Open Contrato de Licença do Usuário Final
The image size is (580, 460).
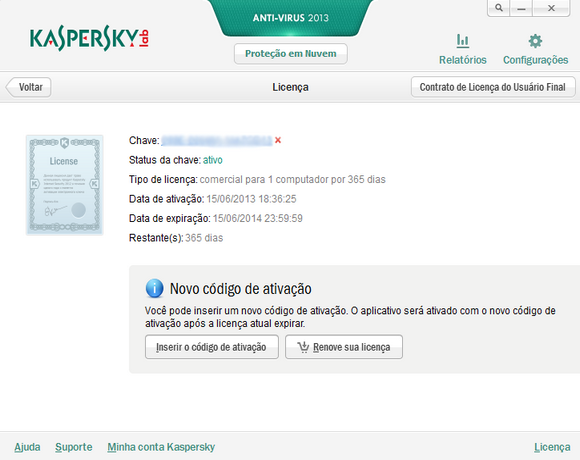click(493, 87)
